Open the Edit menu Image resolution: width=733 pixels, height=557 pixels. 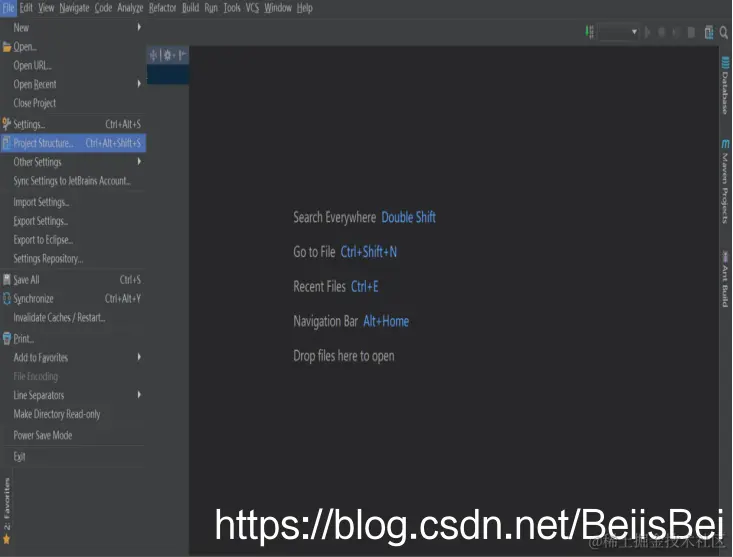[26, 8]
